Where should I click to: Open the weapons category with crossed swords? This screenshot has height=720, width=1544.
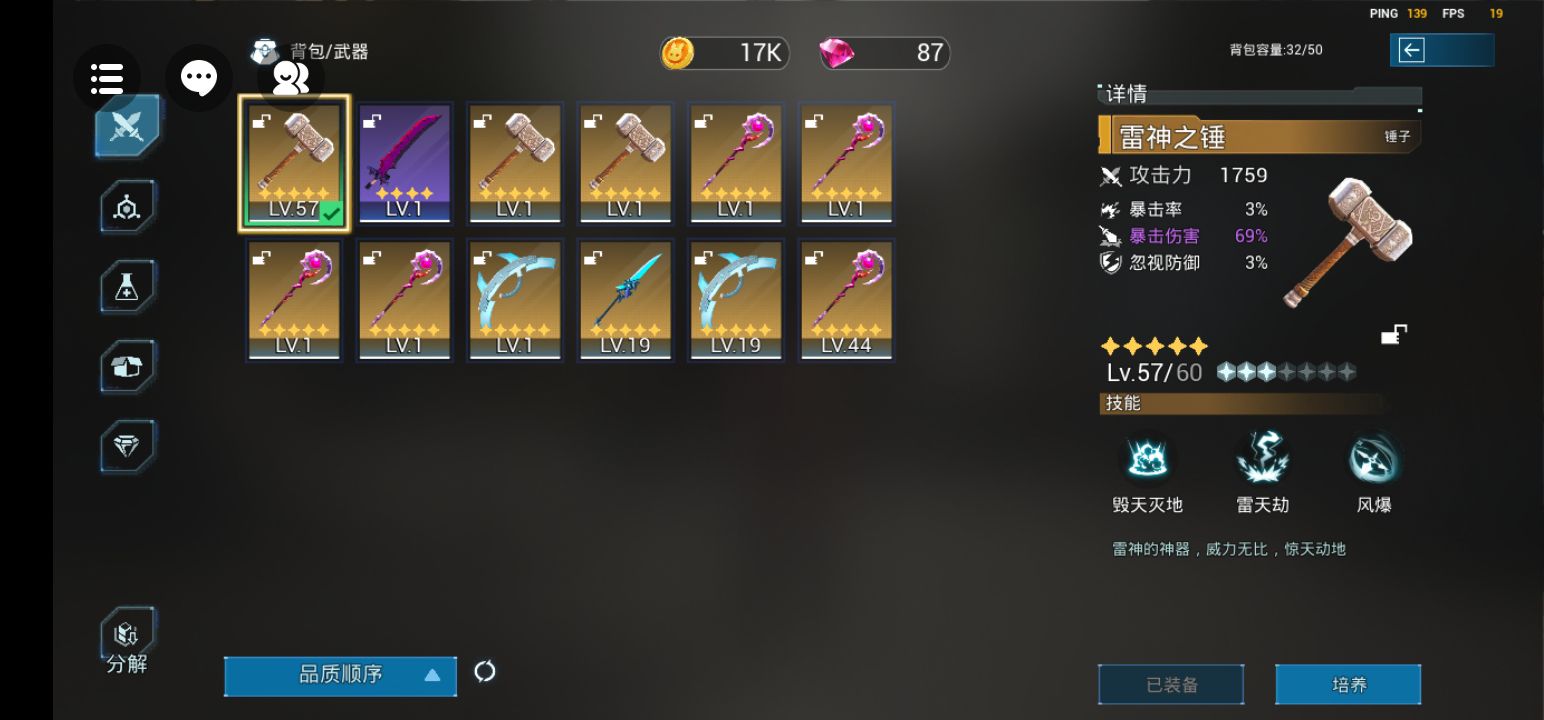tap(127, 126)
